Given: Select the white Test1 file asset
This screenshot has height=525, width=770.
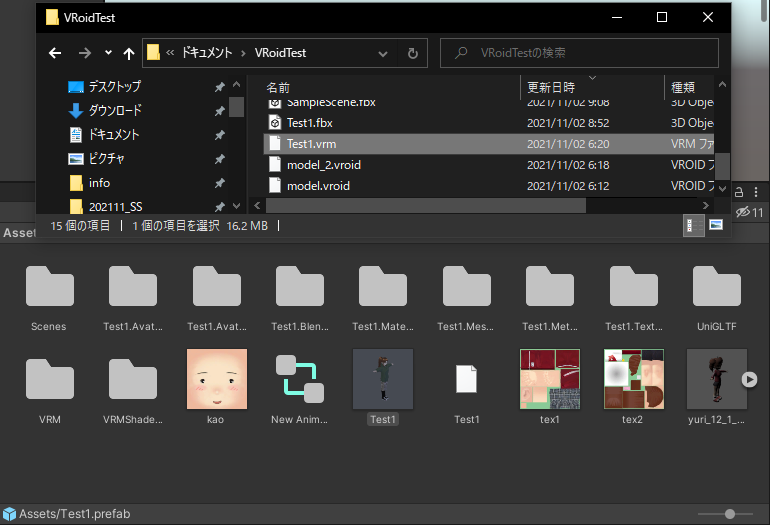Looking at the screenshot, I should click(467, 380).
